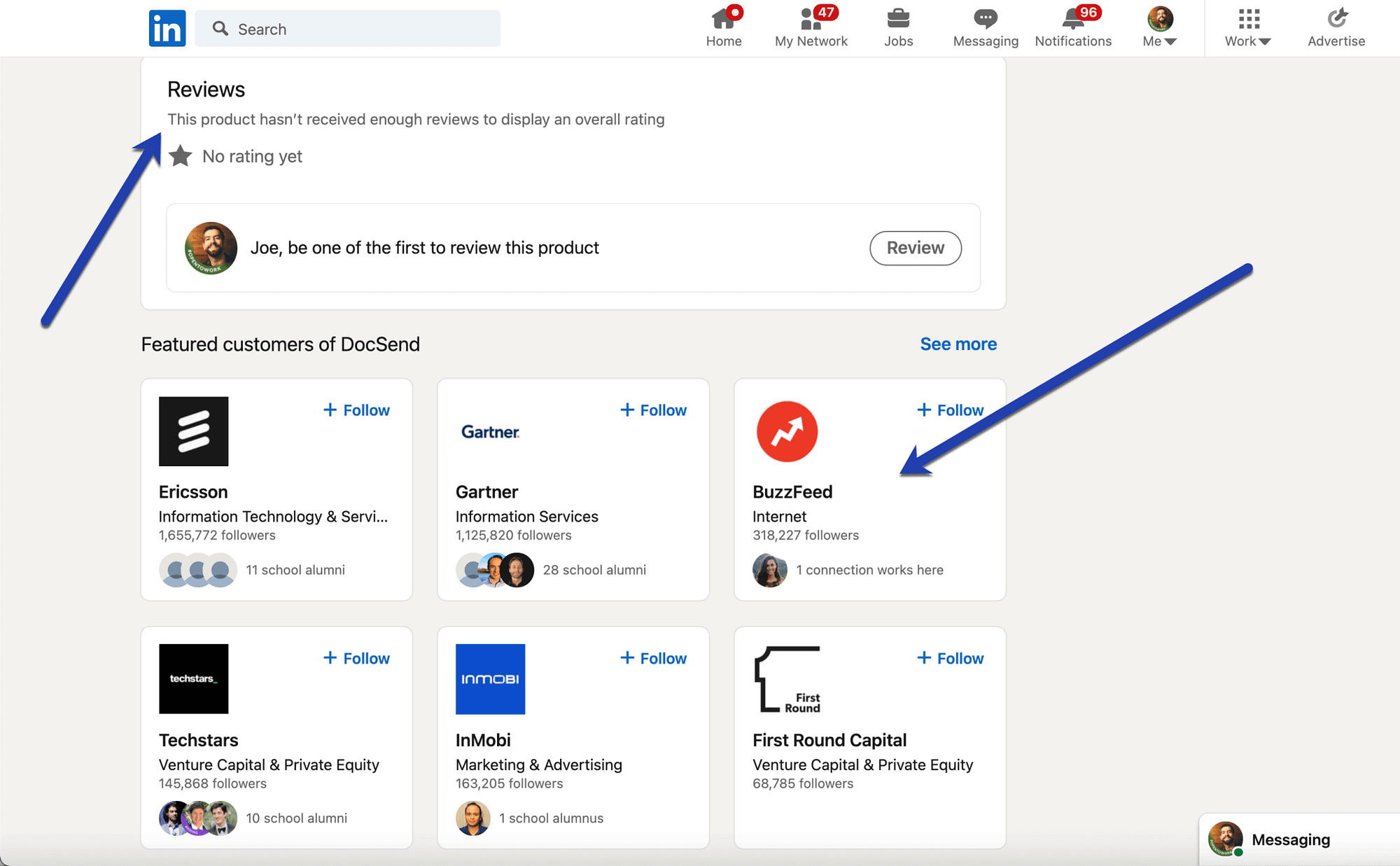Expand the Work apps grid dropdown

[x=1248, y=28]
